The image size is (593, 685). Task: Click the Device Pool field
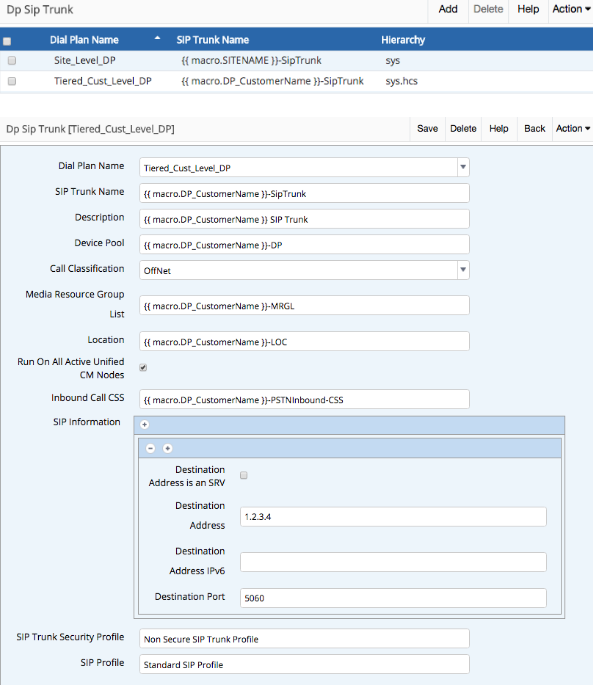pos(304,244)
